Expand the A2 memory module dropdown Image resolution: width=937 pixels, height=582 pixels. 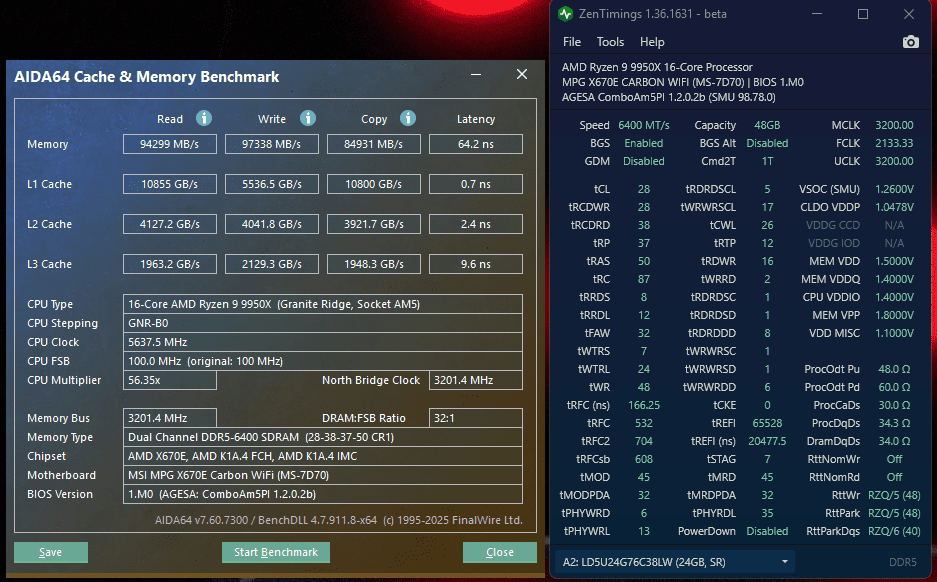pyautogui.click(x=675, y=562)
